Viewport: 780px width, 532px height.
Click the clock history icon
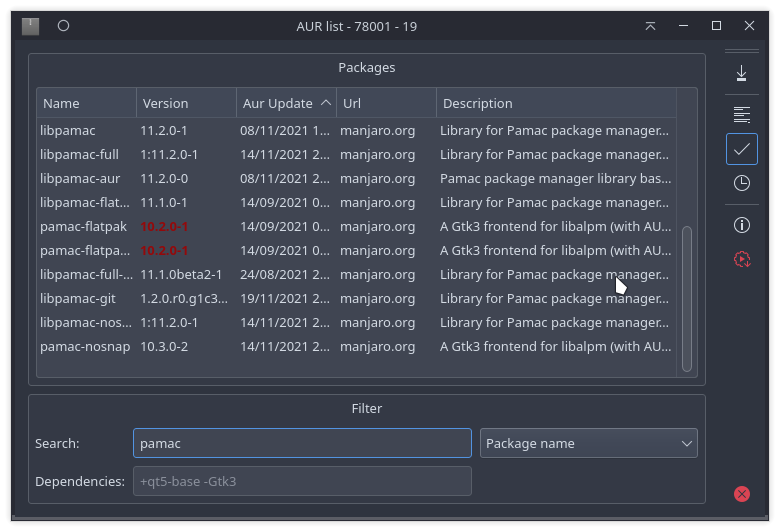coord(741,183)
